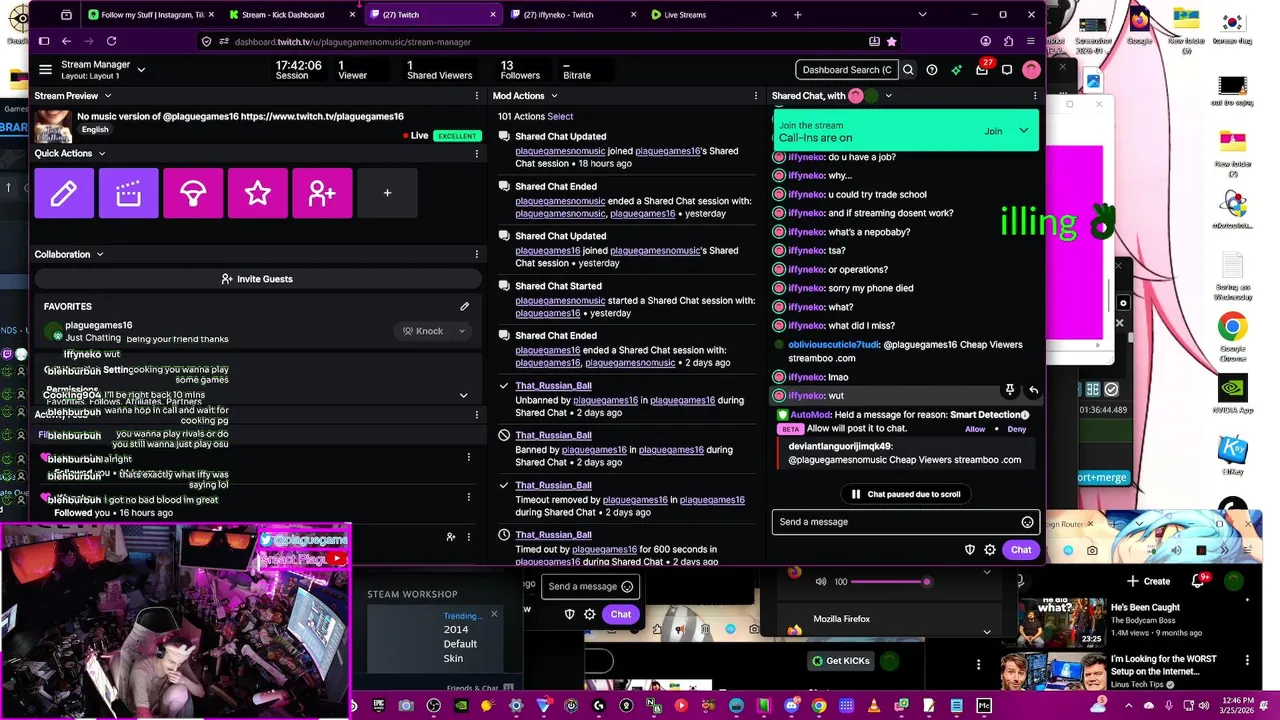Open Google Chrome desktop shortcut
Viewport: 1280px width, 720px height.
coord(1232,336)
